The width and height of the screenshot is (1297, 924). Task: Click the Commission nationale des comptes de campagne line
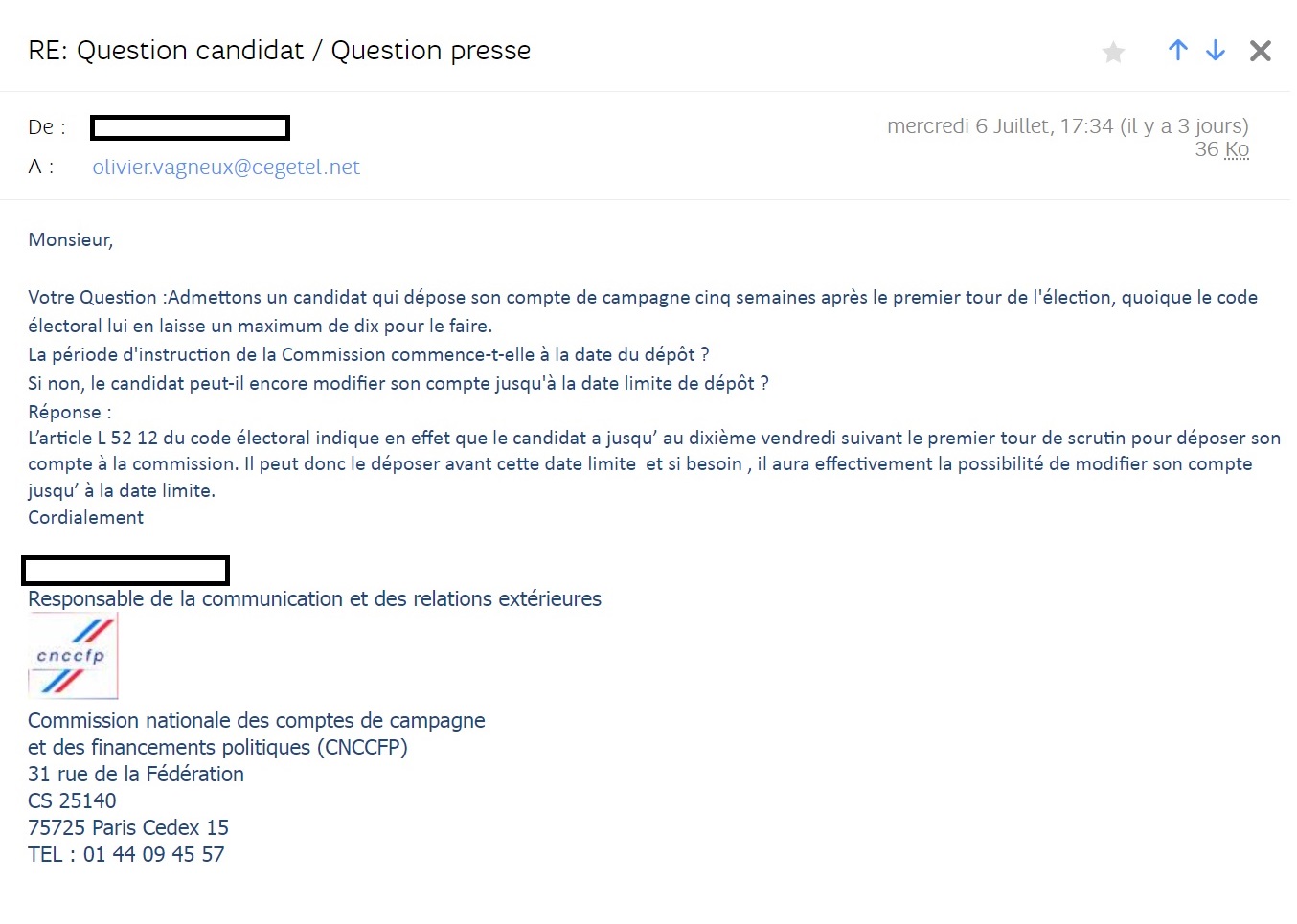[257, 720]
